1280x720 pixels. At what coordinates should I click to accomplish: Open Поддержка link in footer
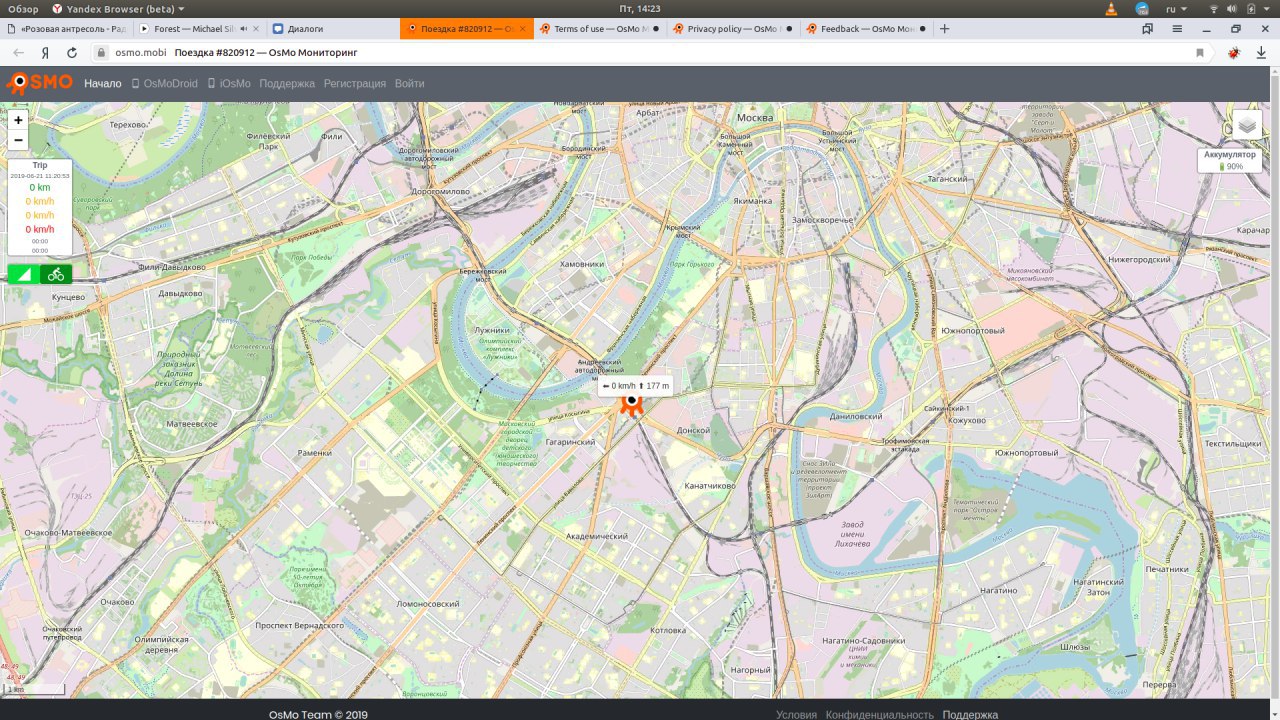[x=970, y=715]
